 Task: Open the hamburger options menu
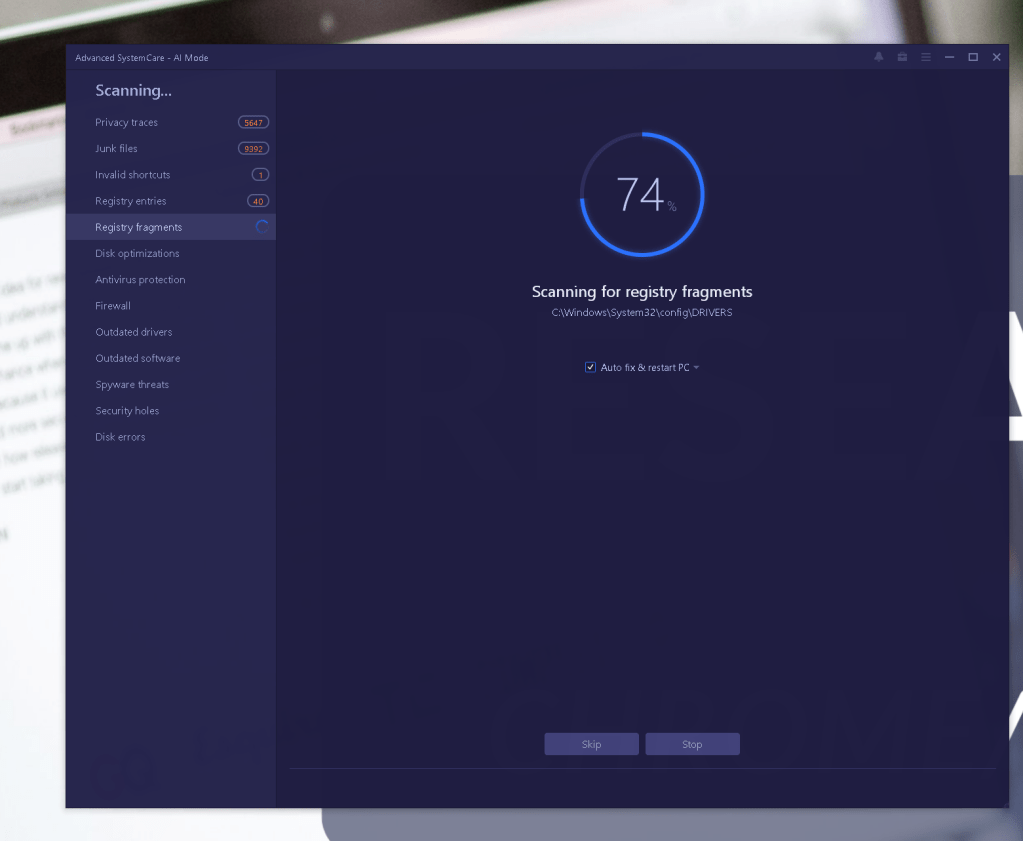click(926, 57)
